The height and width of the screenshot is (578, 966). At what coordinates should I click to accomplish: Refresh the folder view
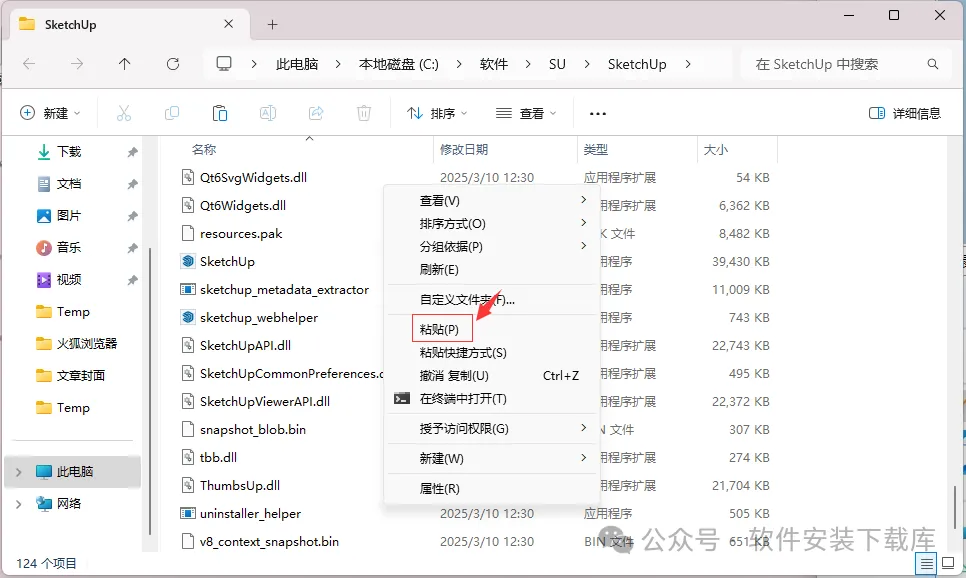[173, 64]
